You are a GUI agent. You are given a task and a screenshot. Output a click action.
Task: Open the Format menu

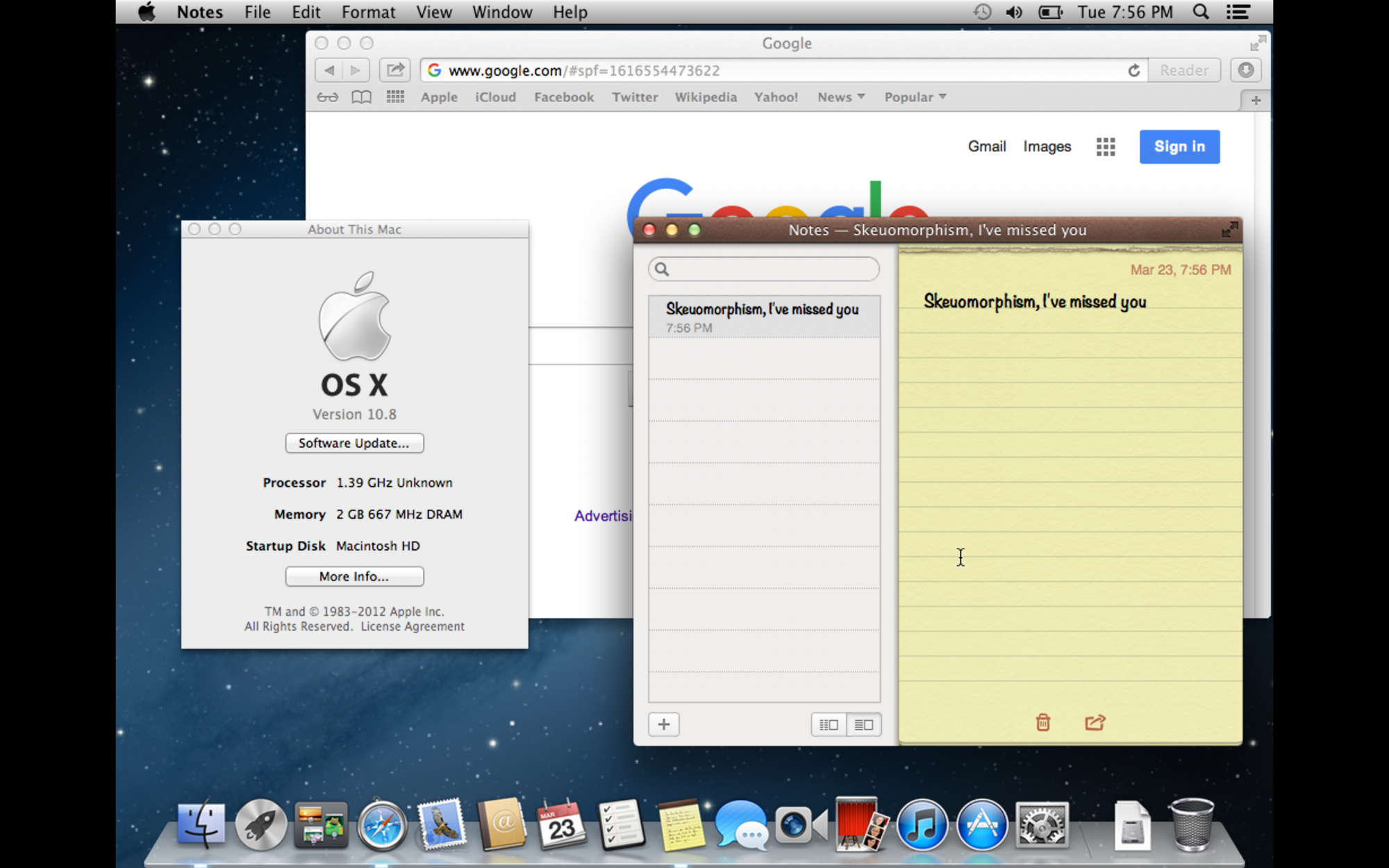click(x=368, y=12)
